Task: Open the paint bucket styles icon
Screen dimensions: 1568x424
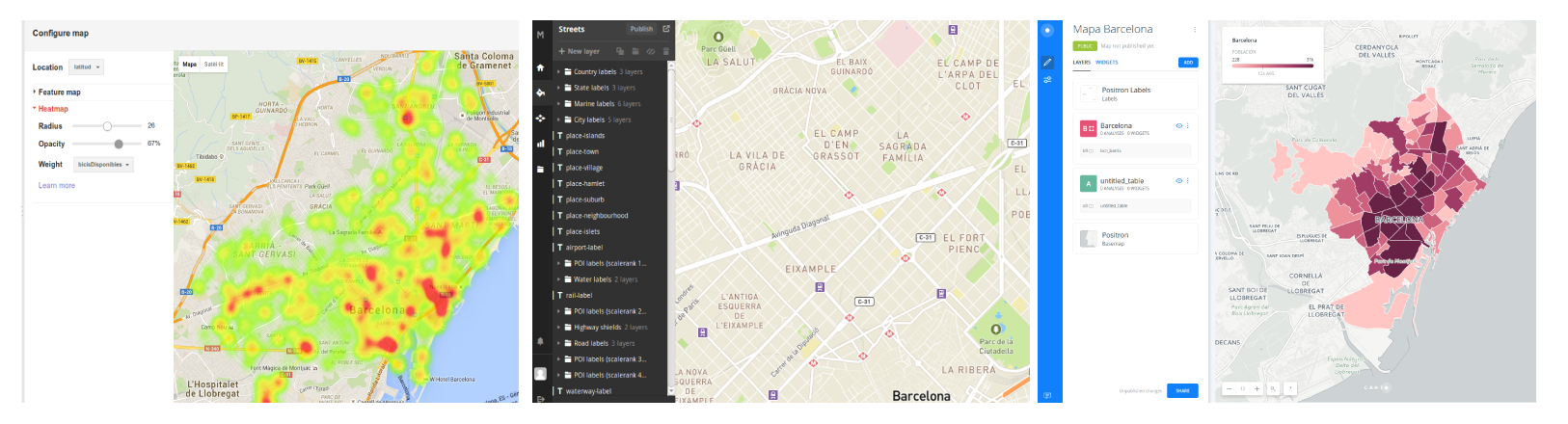Action: click(x=540, y=93)
